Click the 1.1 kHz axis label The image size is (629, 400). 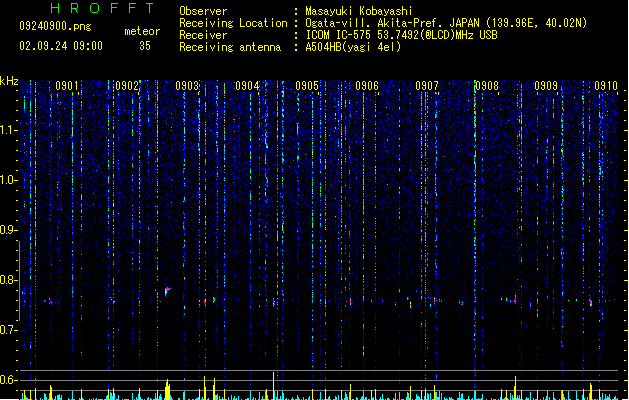click(x=7, y=130)
